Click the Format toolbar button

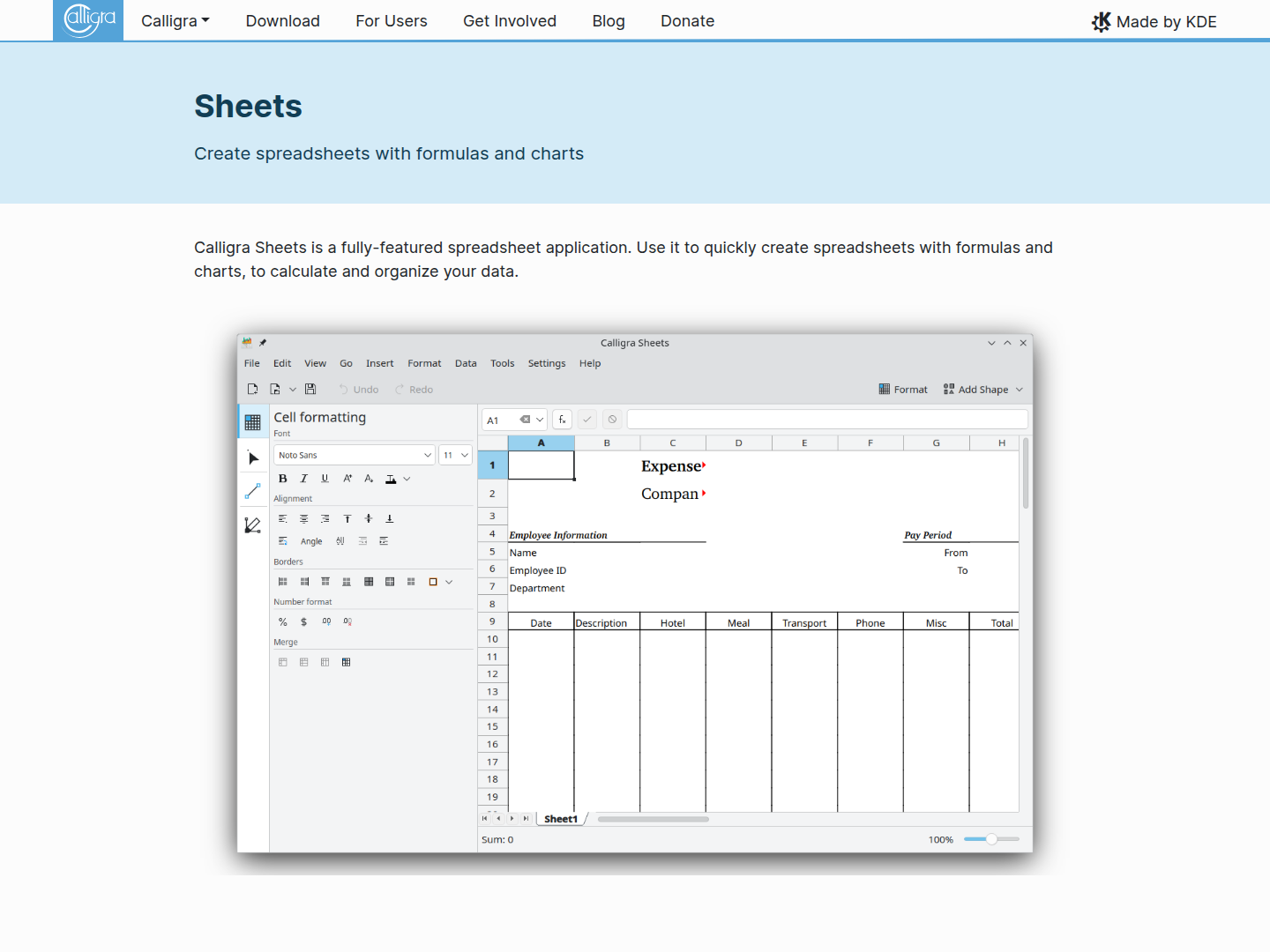903,390
